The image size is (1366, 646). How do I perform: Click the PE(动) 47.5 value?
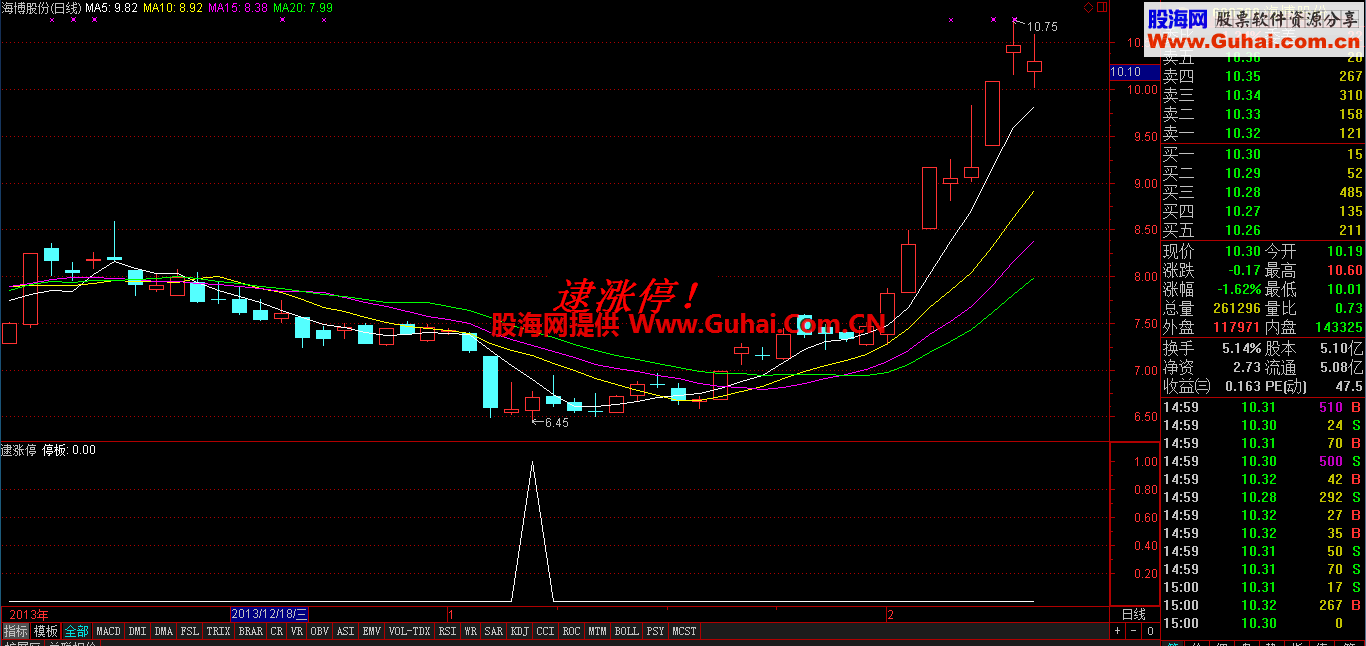tap(1315, 386)
